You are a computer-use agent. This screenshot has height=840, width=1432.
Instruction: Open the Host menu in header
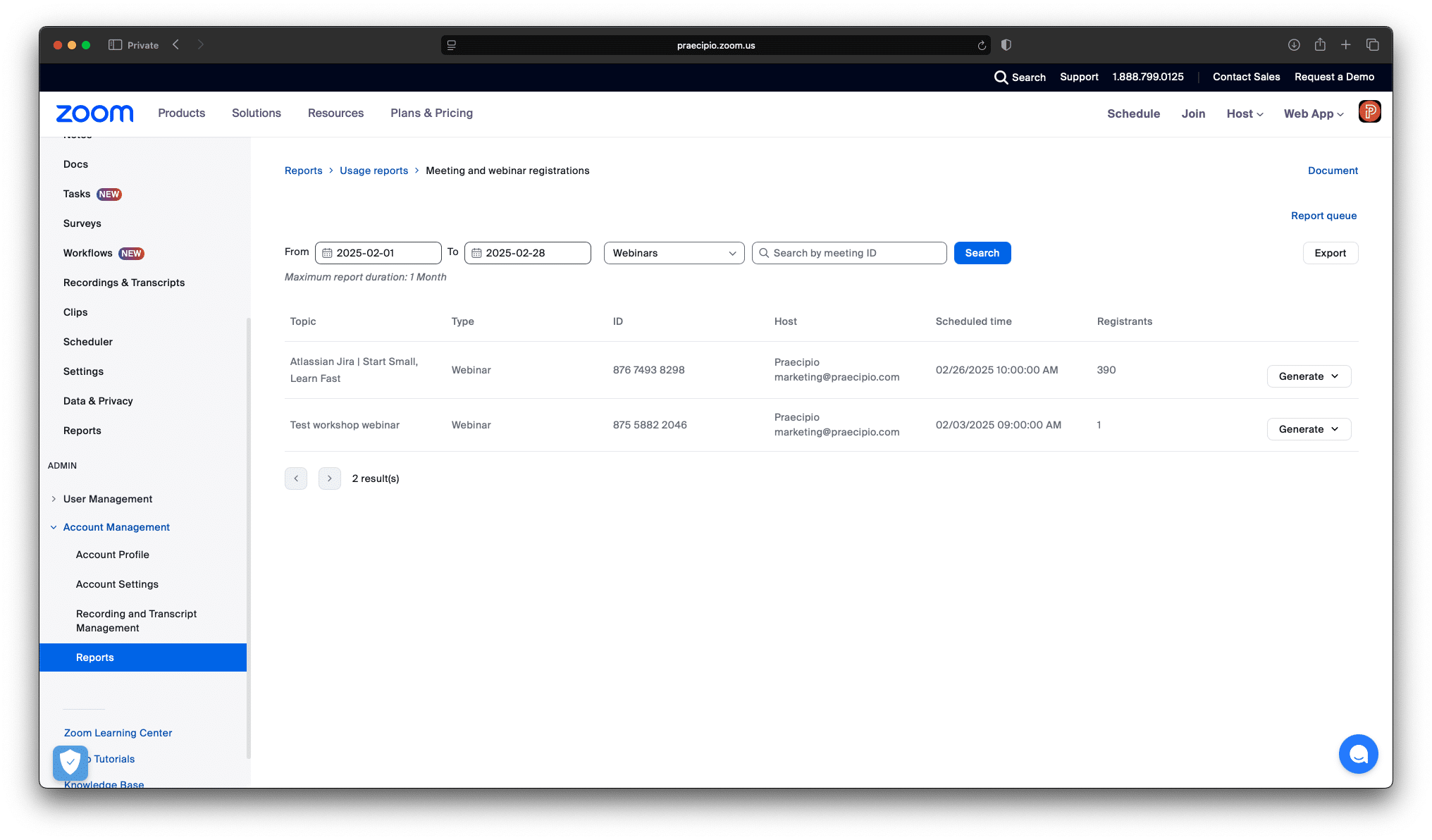[x=1245, y=113]
